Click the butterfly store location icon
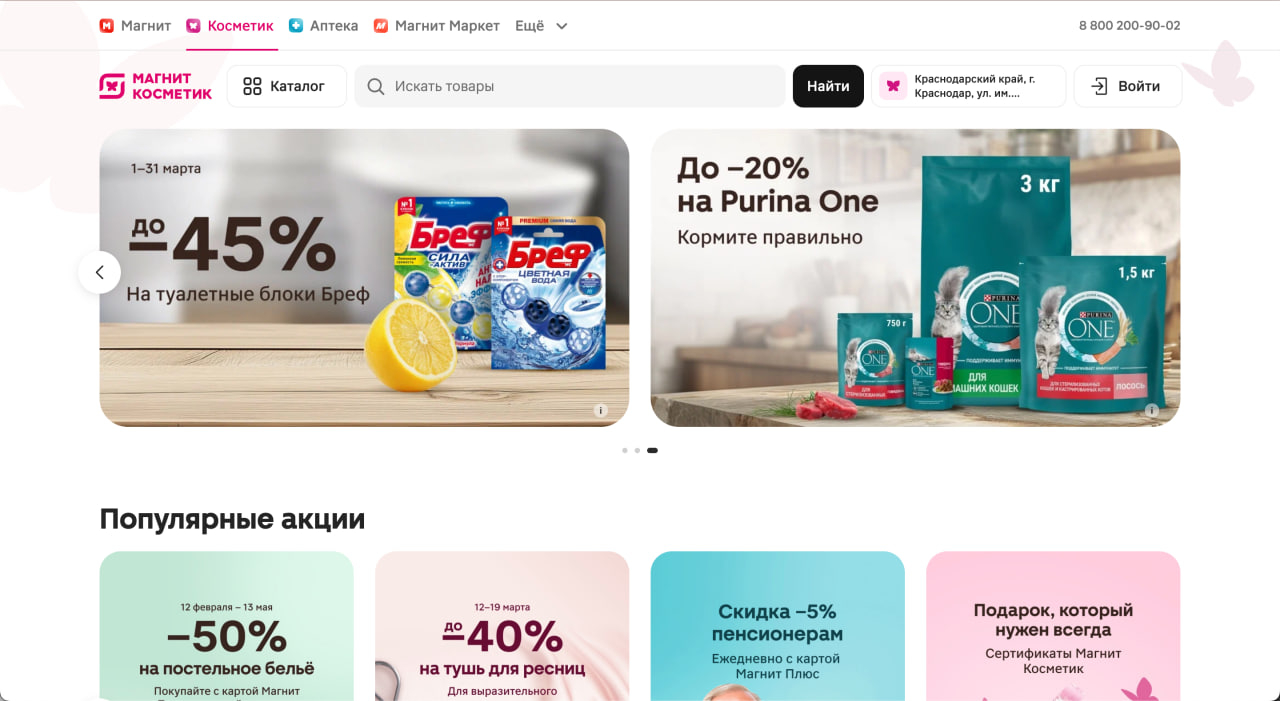 tap(893, 86)
